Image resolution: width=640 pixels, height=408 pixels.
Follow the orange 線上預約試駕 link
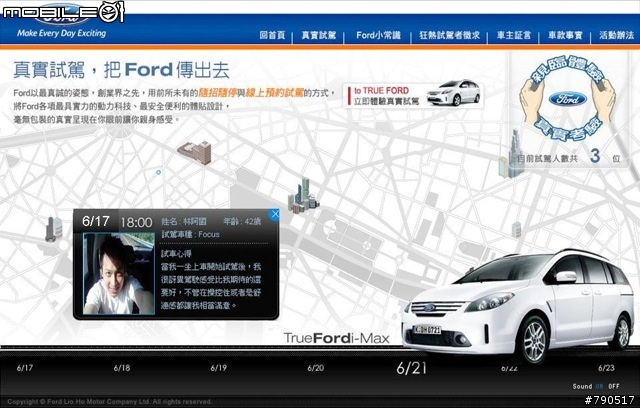pyautogui.click(x=274, y=93)
